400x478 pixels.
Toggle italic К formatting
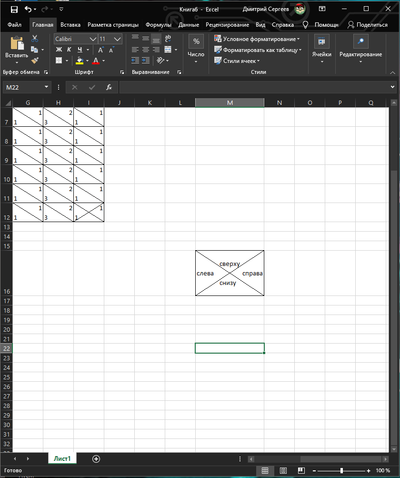[x=69, y=50]
